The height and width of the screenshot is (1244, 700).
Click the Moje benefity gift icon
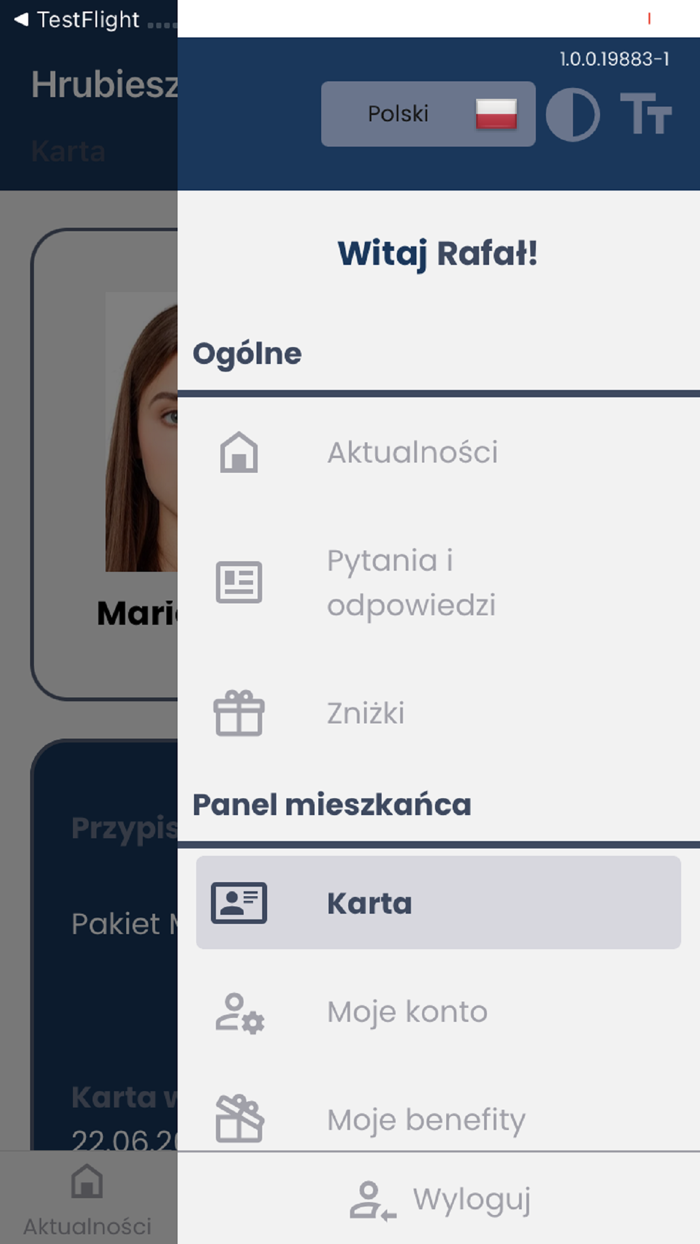click(x=238, y=1119)
